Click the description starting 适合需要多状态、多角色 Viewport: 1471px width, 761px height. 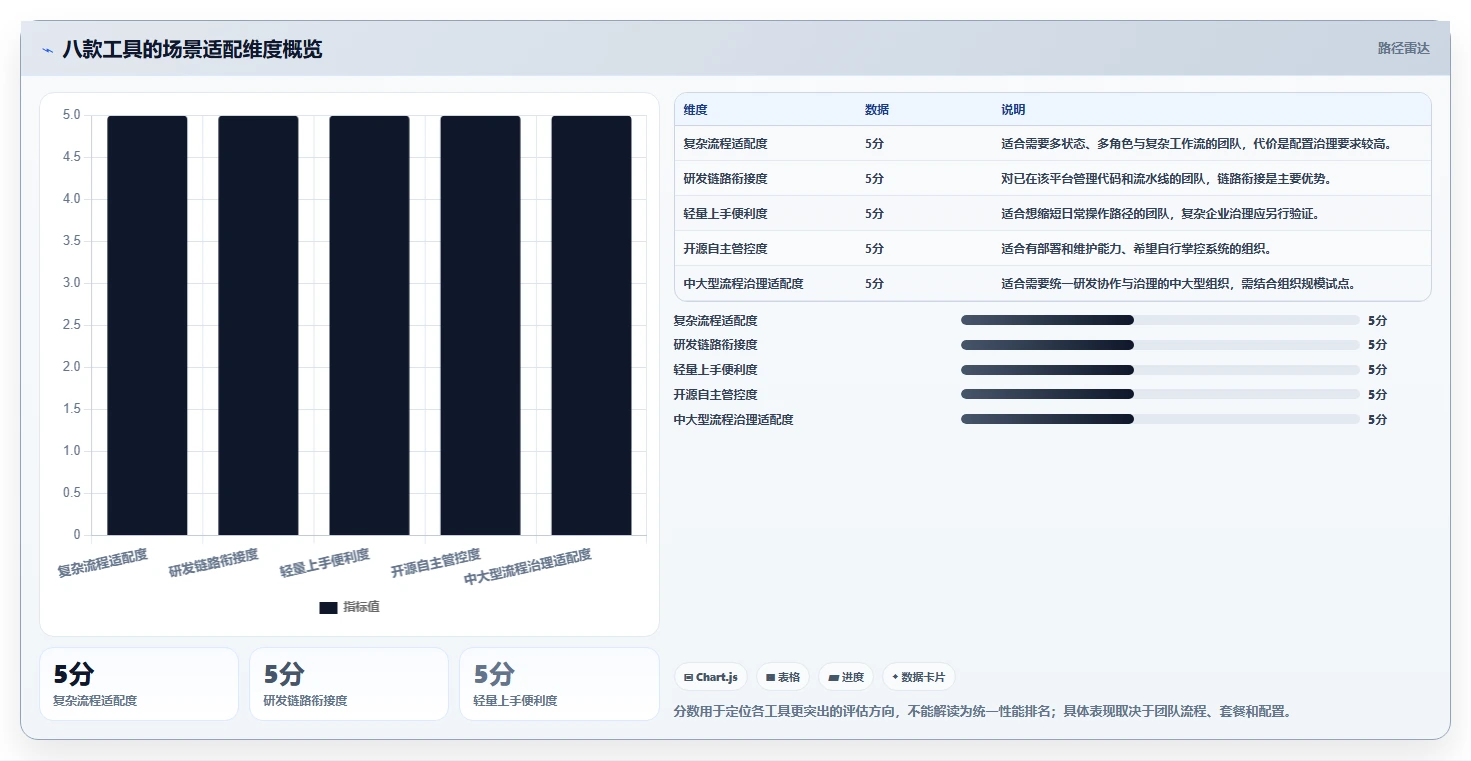coord(1197,144)
